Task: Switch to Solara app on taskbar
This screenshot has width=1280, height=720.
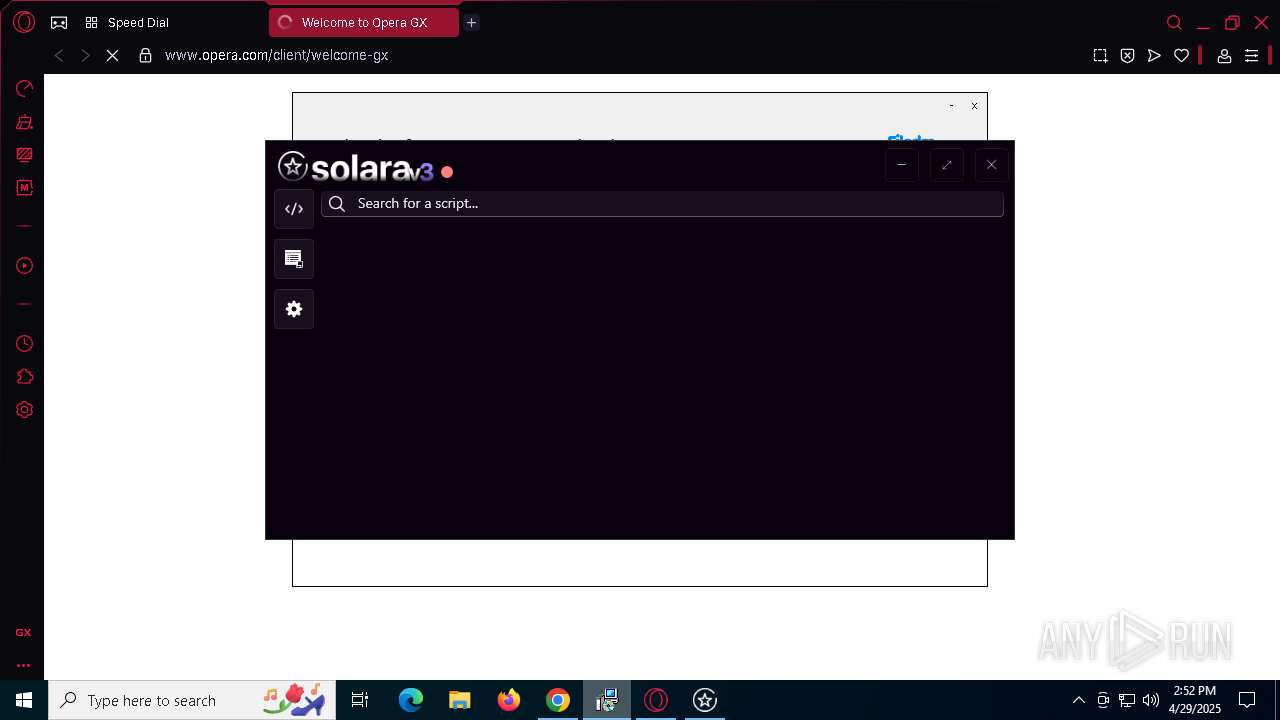Action: (704, 700)
